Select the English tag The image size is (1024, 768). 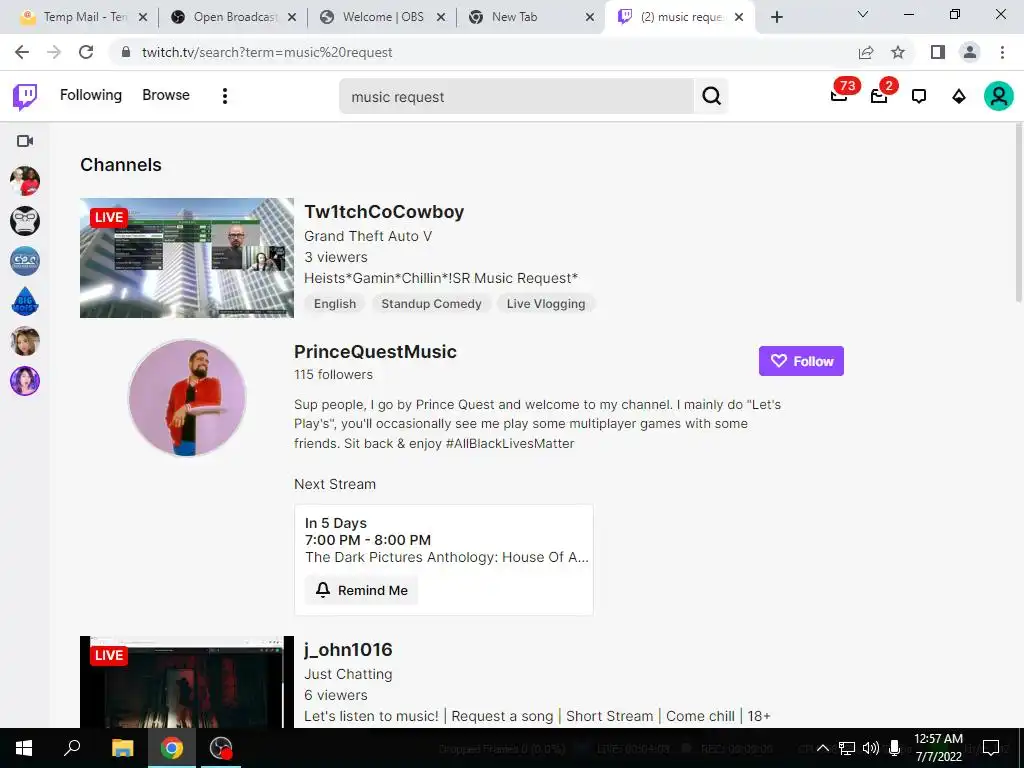(335, 304)
